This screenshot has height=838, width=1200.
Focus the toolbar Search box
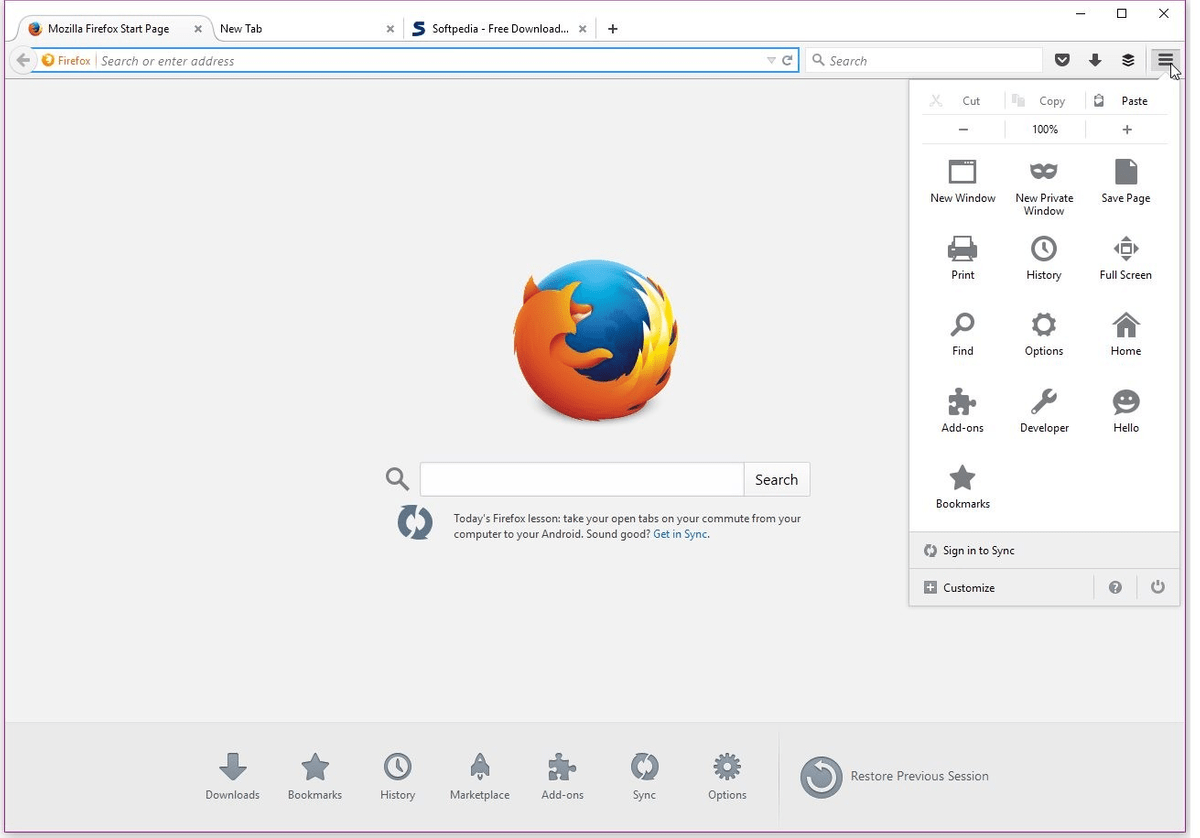926,61
